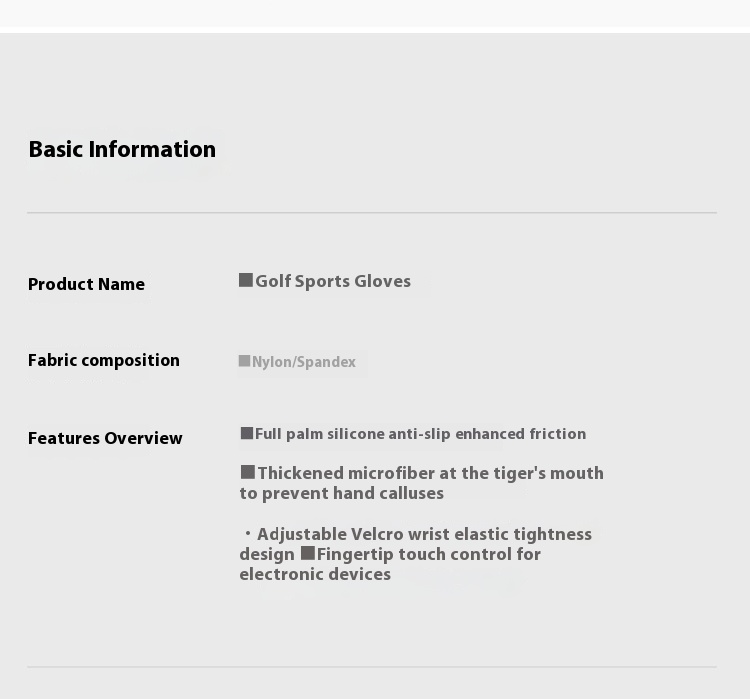The height and width of the screenshot is (699, 750).
Task: Select the Golf Sports Gloves text
Action: tap(333, 281)
